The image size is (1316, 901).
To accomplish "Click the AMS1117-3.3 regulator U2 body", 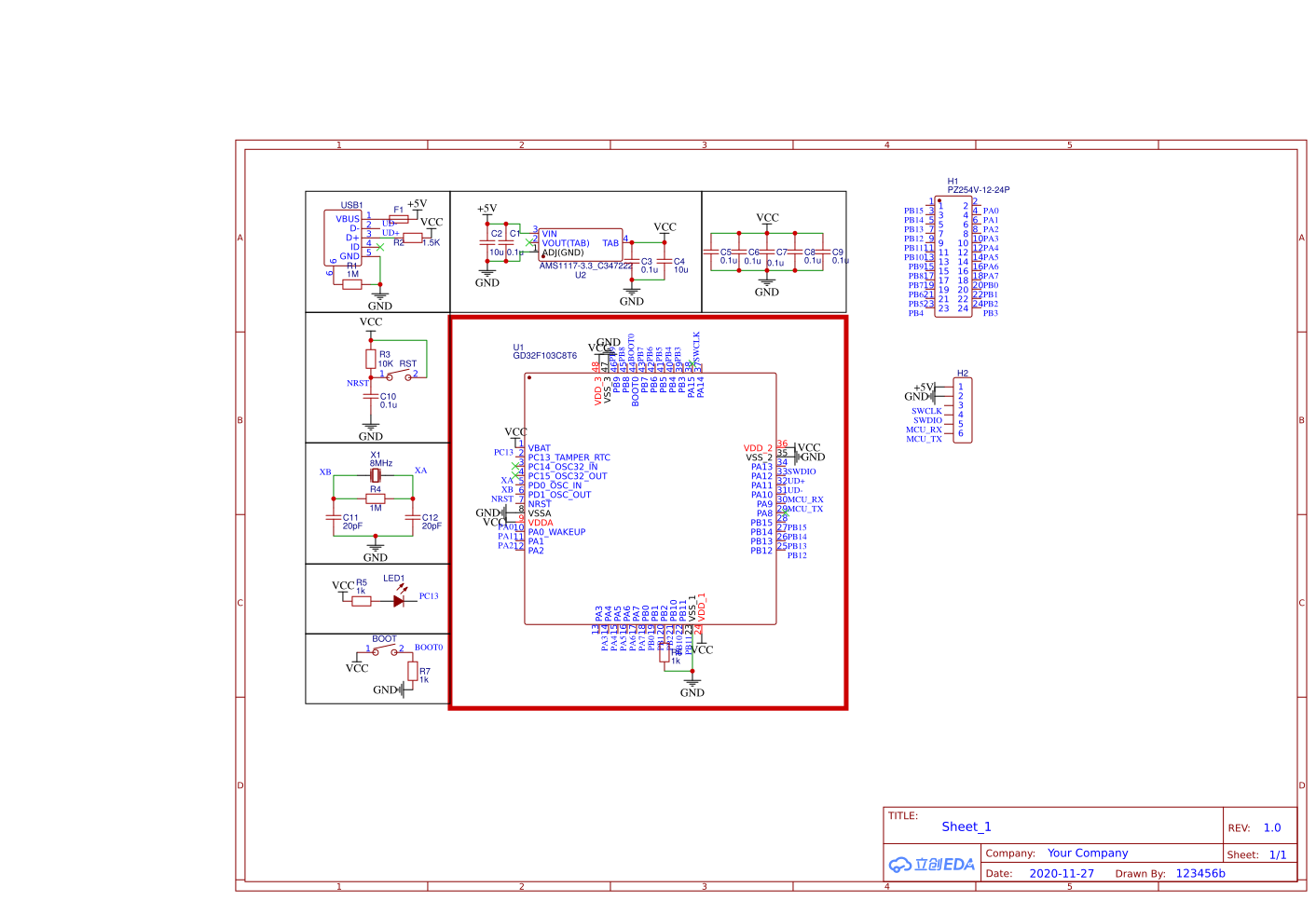I will pos(581,245).
